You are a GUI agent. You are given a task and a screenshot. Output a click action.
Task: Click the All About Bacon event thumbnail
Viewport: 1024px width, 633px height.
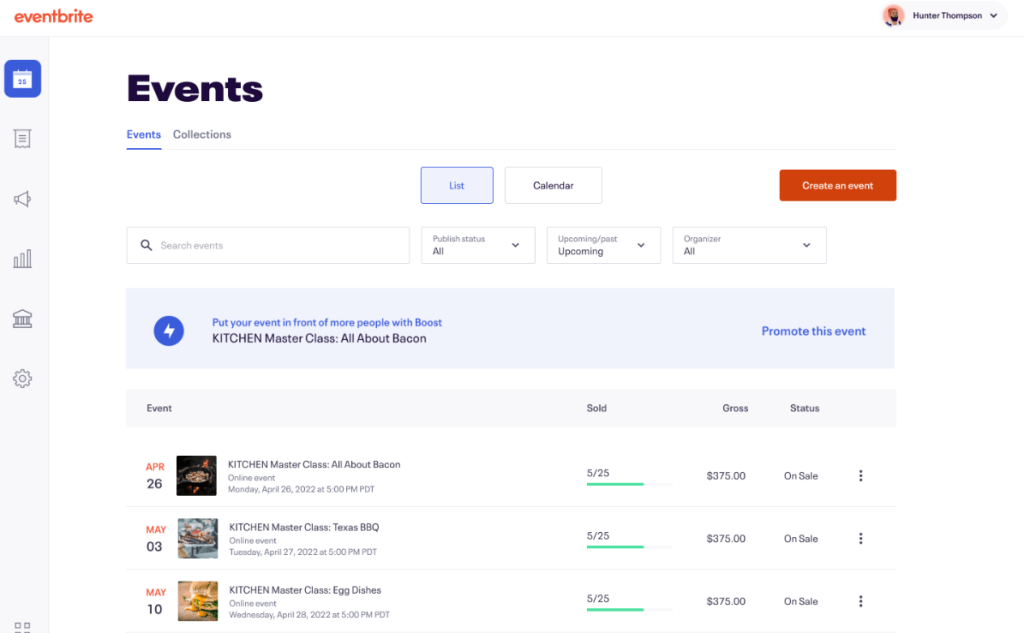click(197, 476)
